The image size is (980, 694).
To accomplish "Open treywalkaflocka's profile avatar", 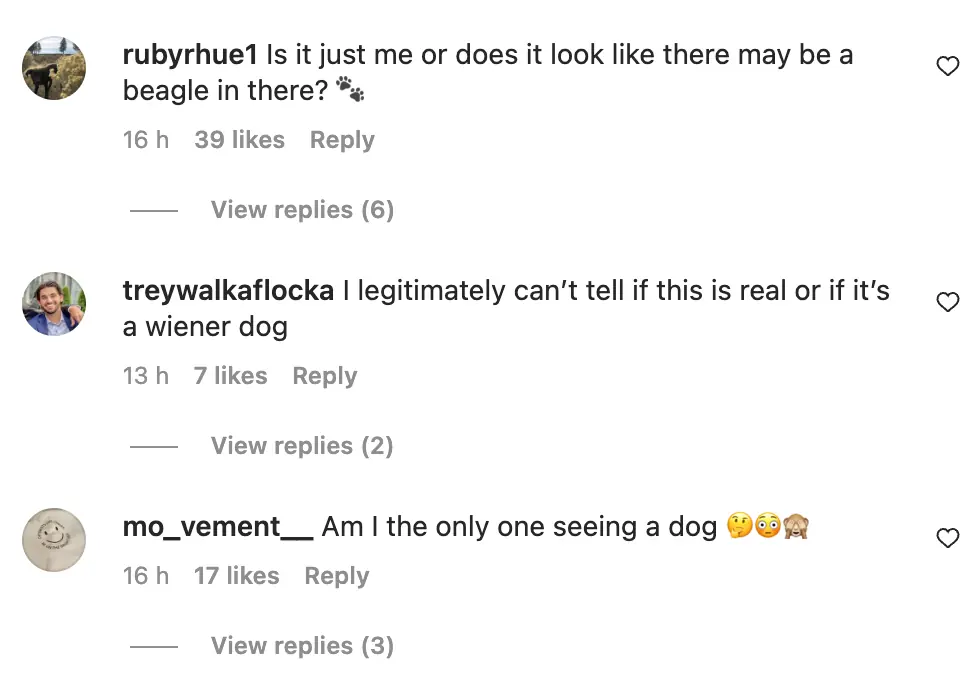I will coord(54,304).
